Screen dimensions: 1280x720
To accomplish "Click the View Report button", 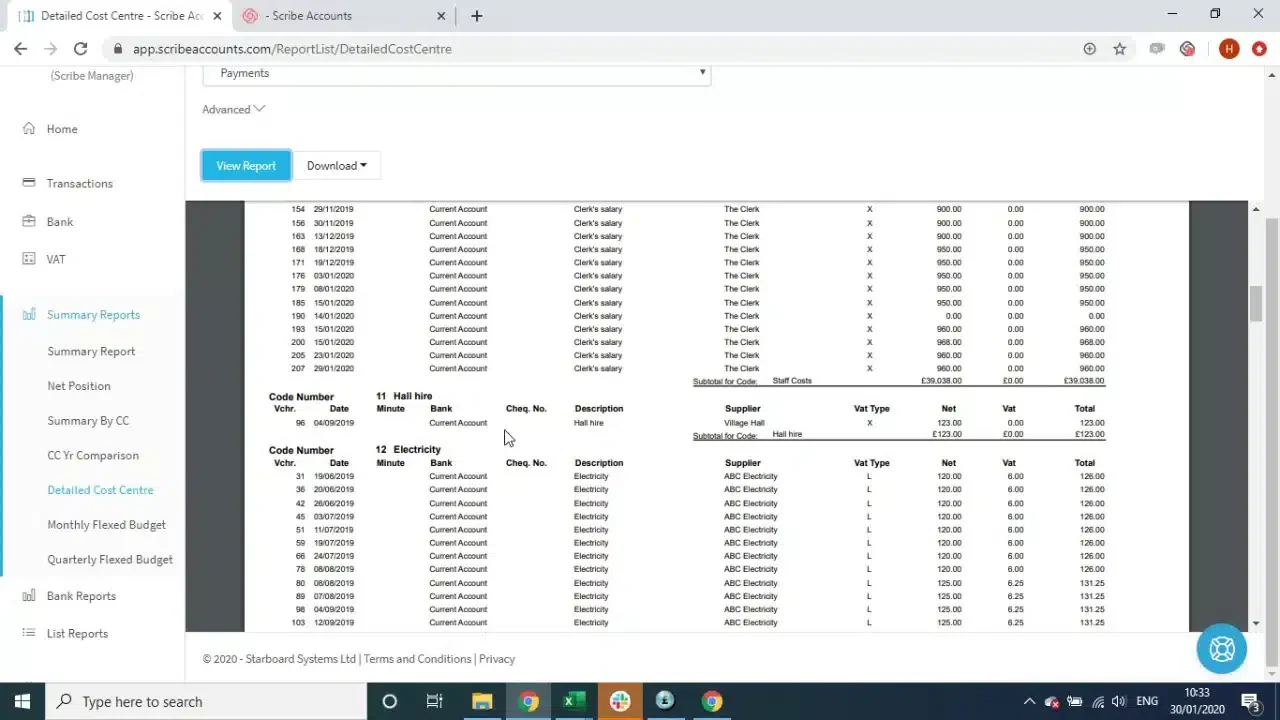I will [x=246, y=166].
